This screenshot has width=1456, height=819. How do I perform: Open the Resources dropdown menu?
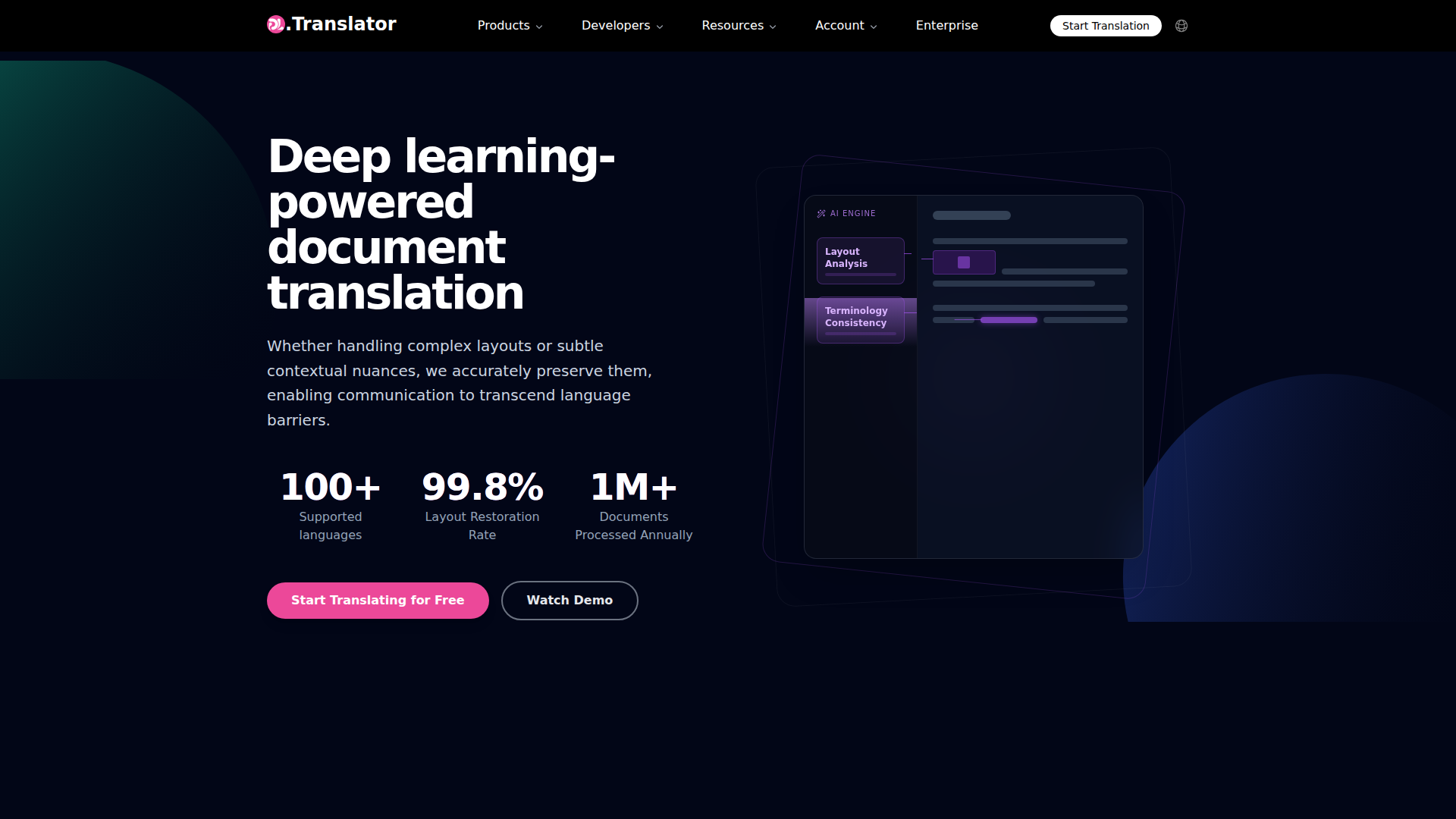pyautogui.click(x=739, y=26)
